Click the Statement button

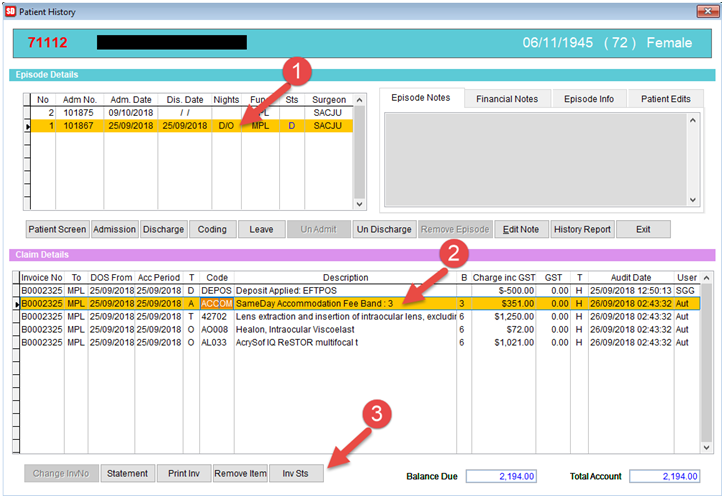pyautogui.click(x=127, y=474)
